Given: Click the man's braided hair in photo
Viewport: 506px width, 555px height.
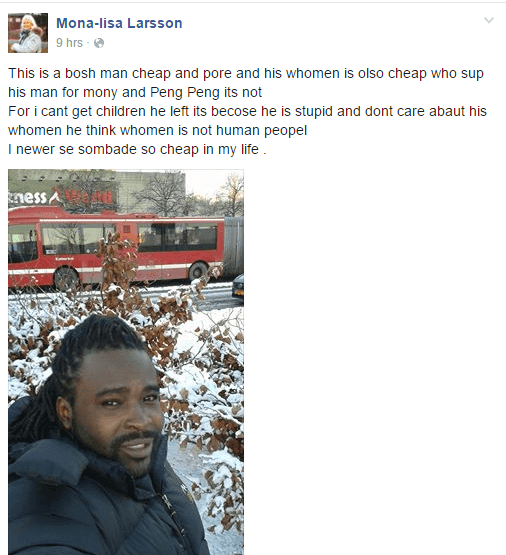Looking at the screenshot, I should pyautogui.click(x=88, y=354).
